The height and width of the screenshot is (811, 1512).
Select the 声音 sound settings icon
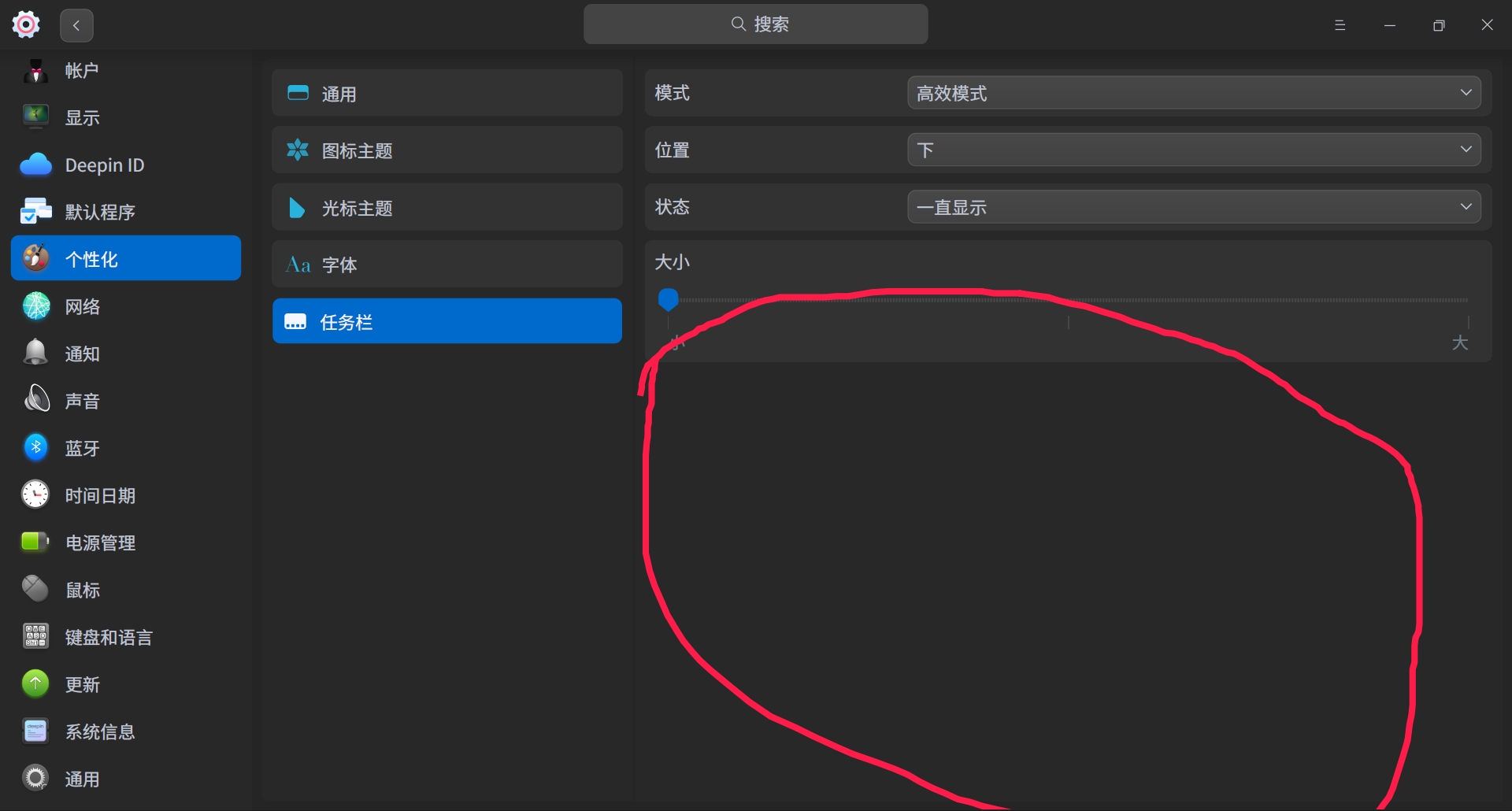pos(36,400)
